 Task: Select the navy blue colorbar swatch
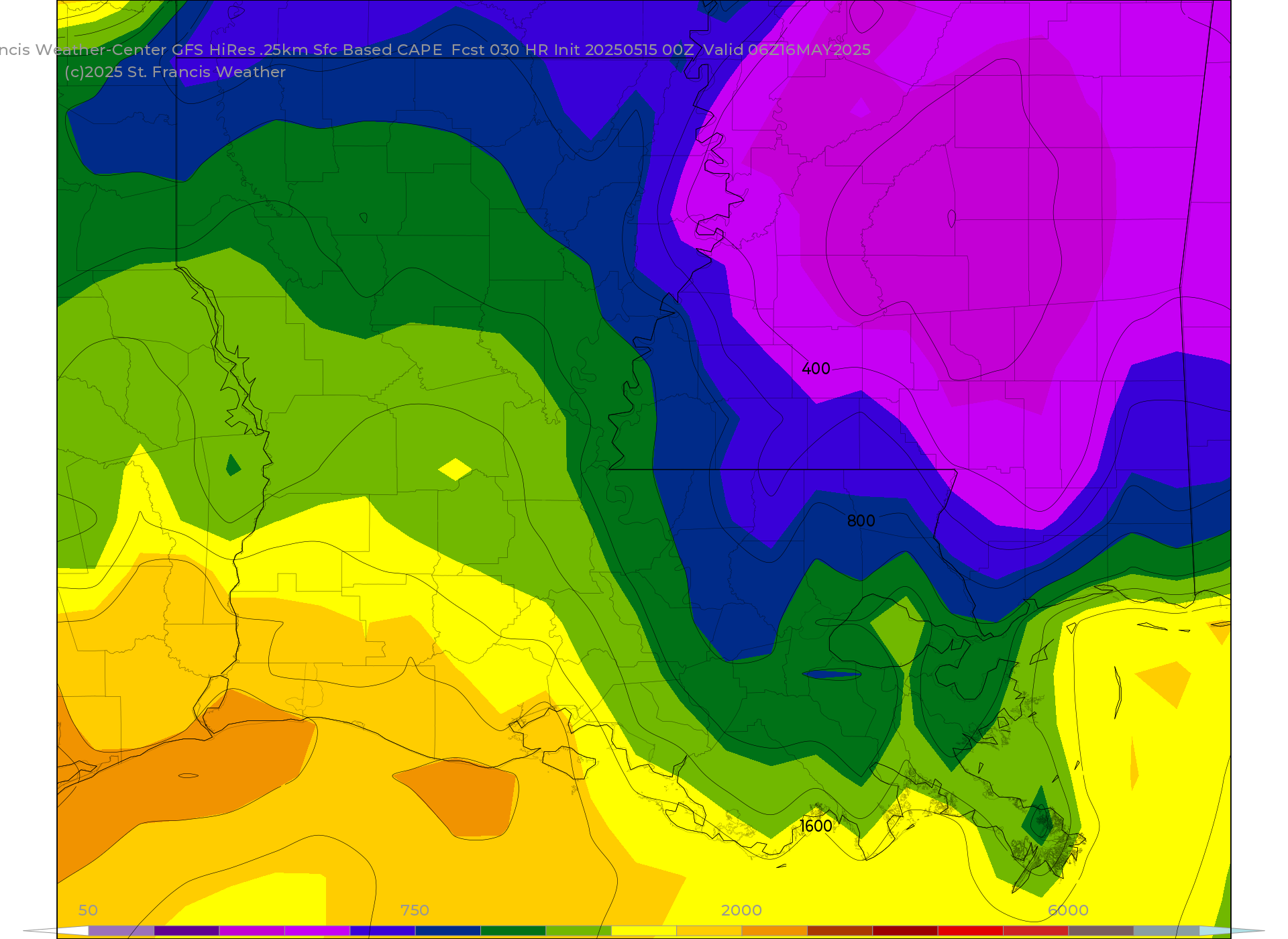click(x=447, y=930)
